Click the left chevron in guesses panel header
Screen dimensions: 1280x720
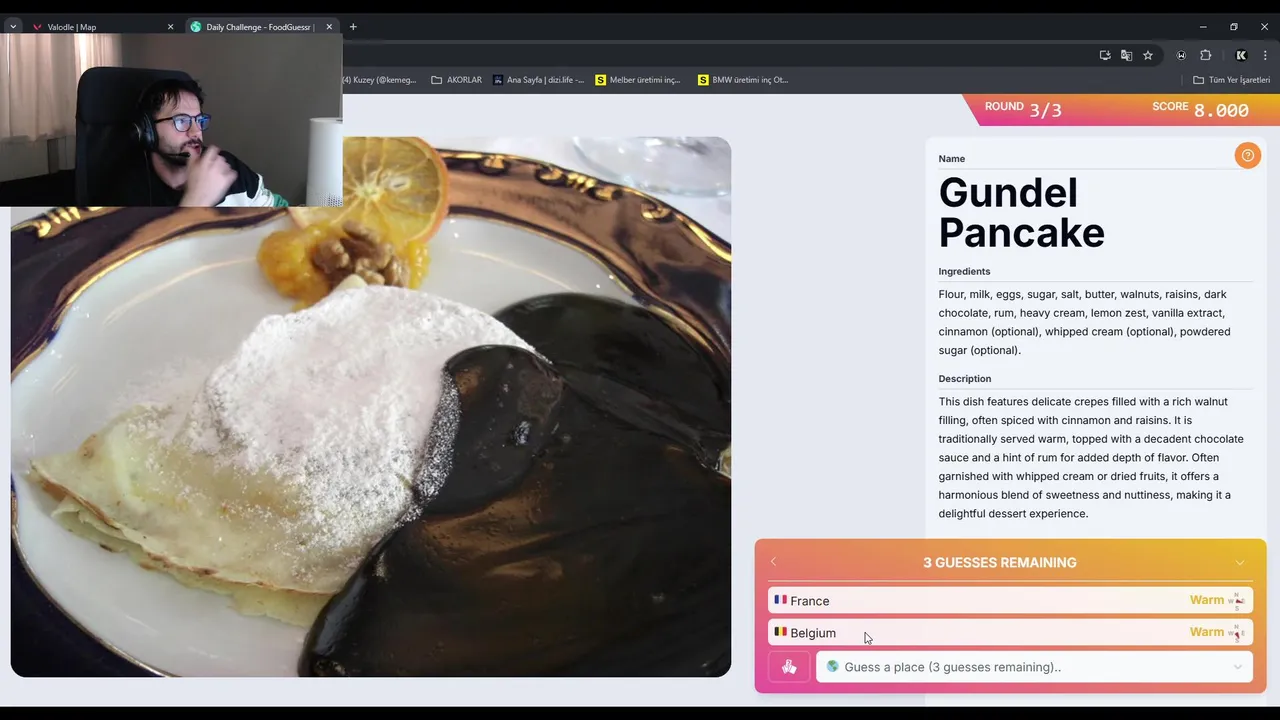click(773, 562)
